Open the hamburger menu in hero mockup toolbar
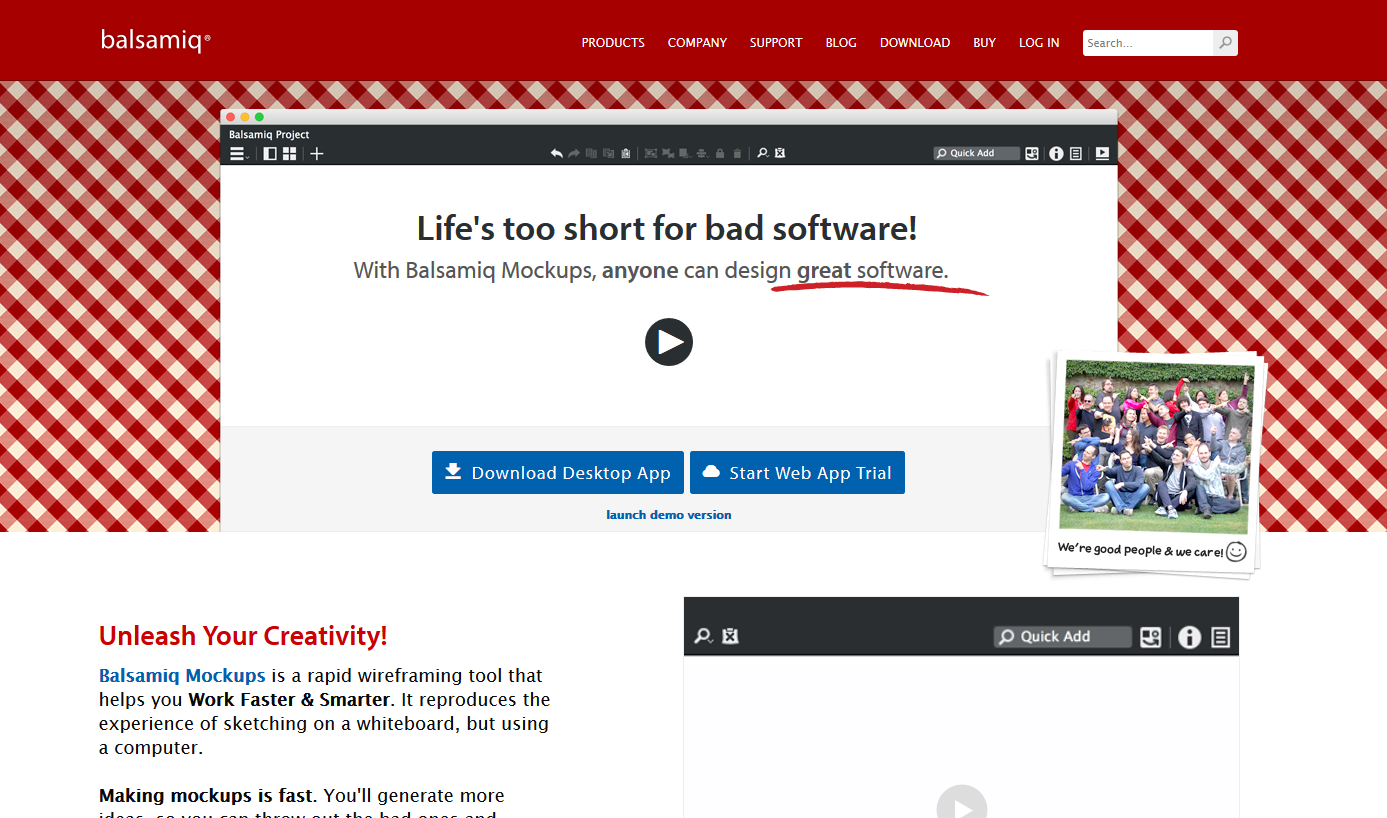 pos(238,154)
